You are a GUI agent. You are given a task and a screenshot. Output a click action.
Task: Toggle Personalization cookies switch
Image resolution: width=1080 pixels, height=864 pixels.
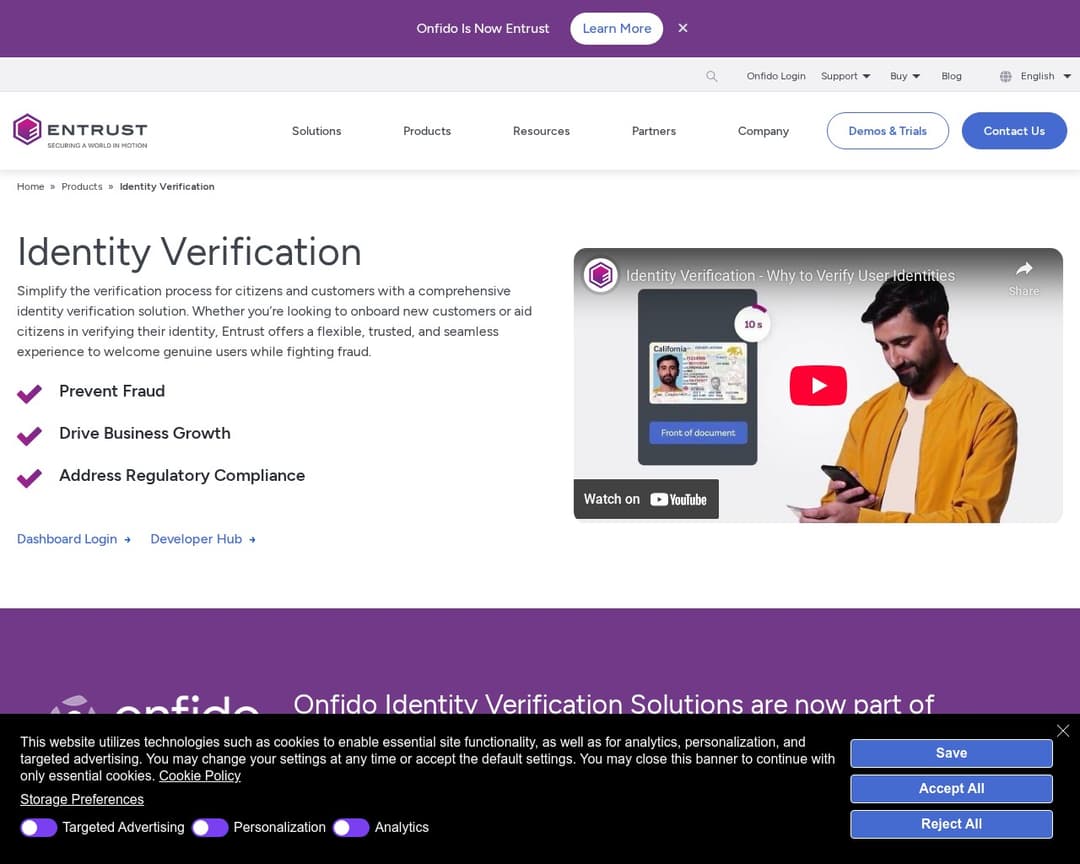pos(210,827)
